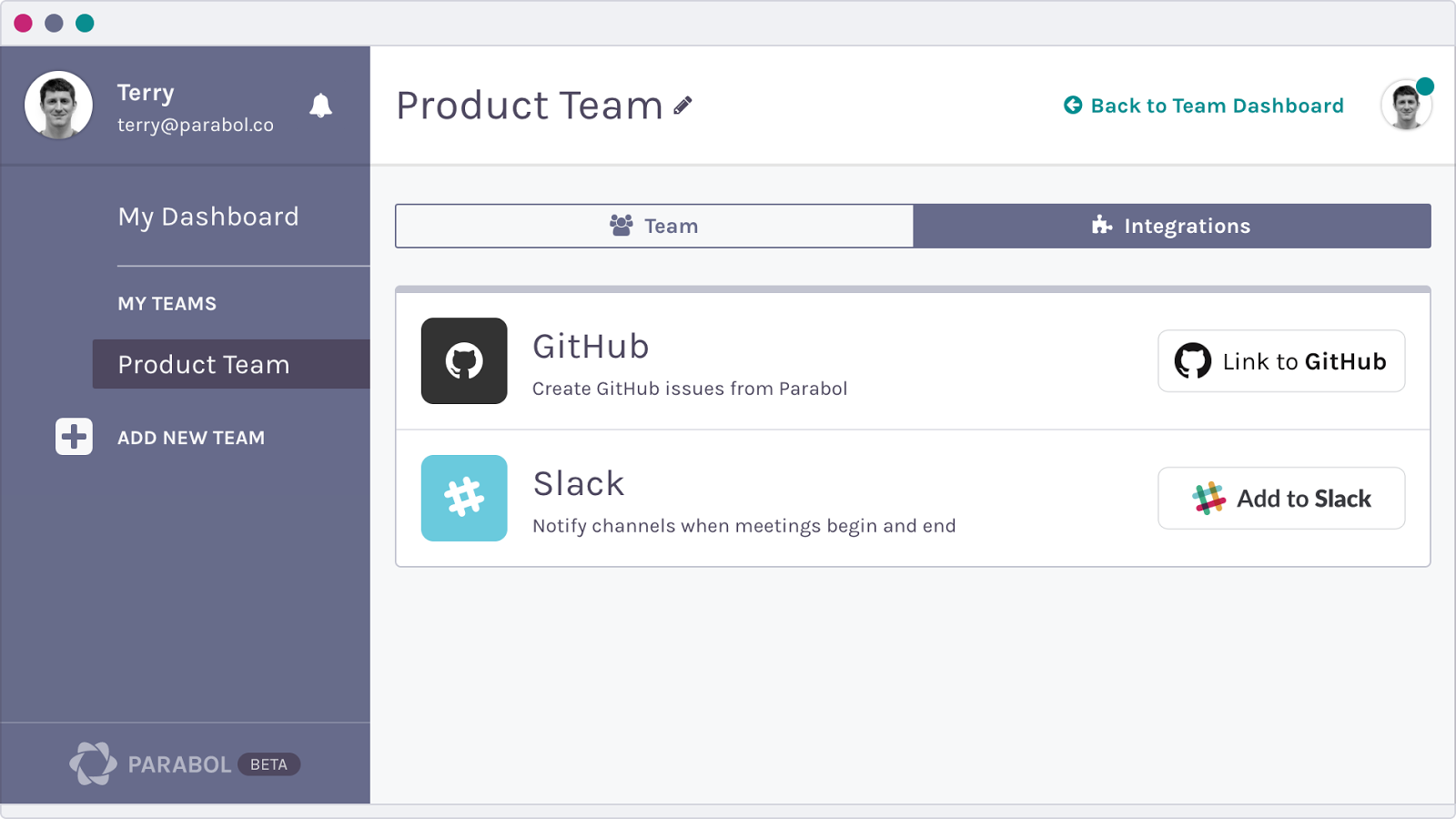Click Terry's profile avatar in the sidebar
The height and width of the screenshot is (819, 1456).
(x=59, y=105)
